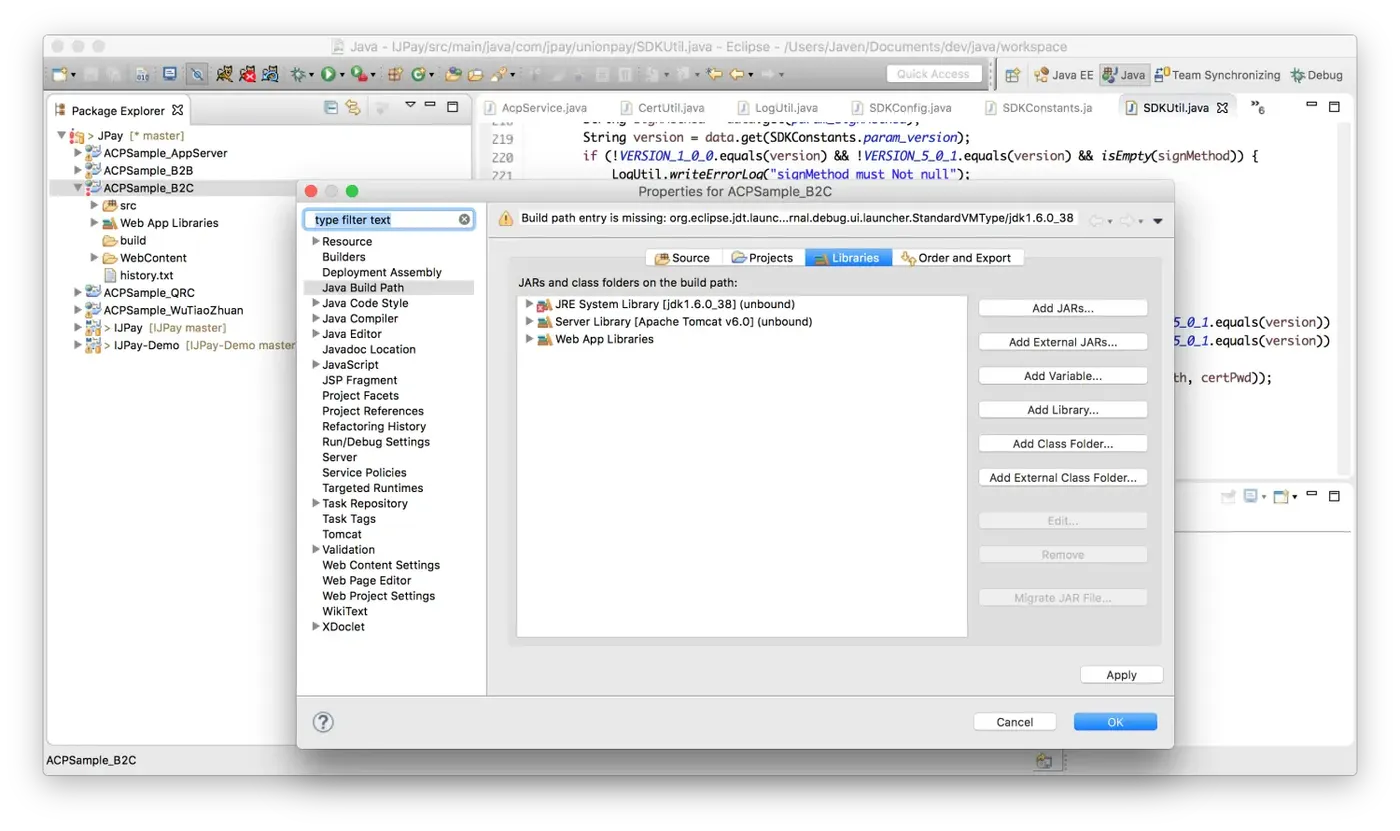Open Package Explorer view menu triangle
The image size is (1400, 831).
[410, 105]
